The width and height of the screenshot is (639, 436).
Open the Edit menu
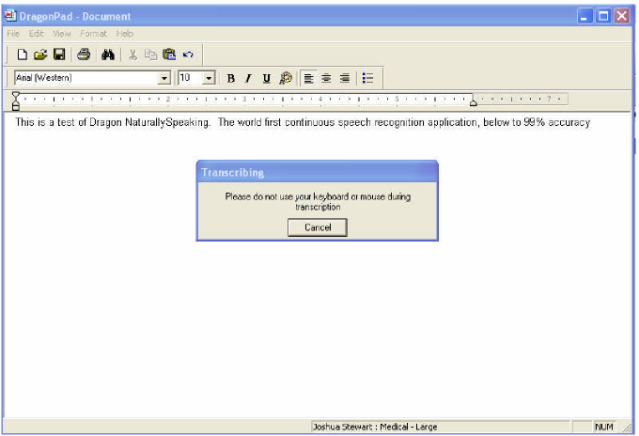coord(36,34)
